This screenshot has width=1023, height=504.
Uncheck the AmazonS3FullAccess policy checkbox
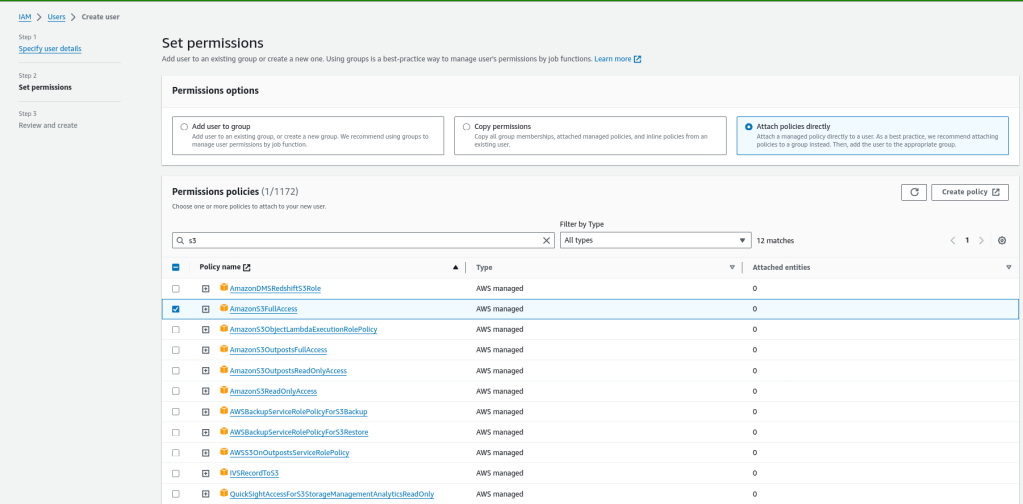coord(176,309)
